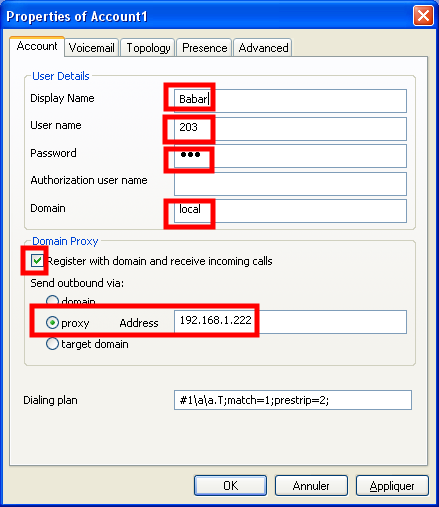Select the domain outbound radio button

[52, 301]
